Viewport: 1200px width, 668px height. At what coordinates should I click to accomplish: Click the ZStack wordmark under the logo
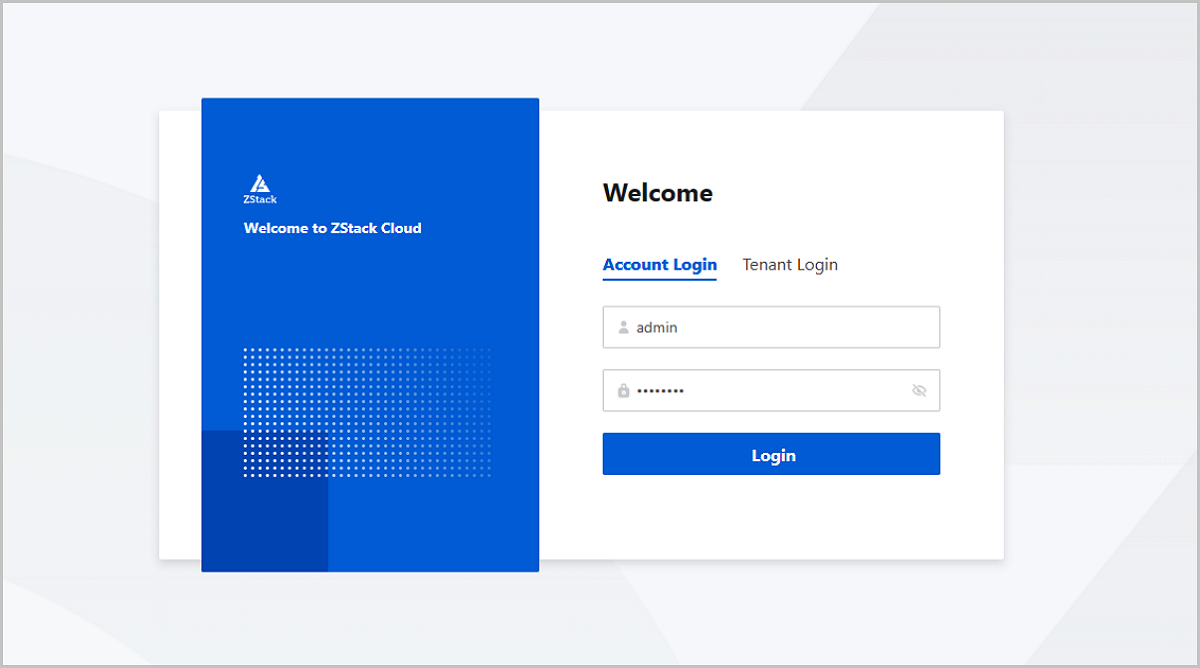click(260, 200)
